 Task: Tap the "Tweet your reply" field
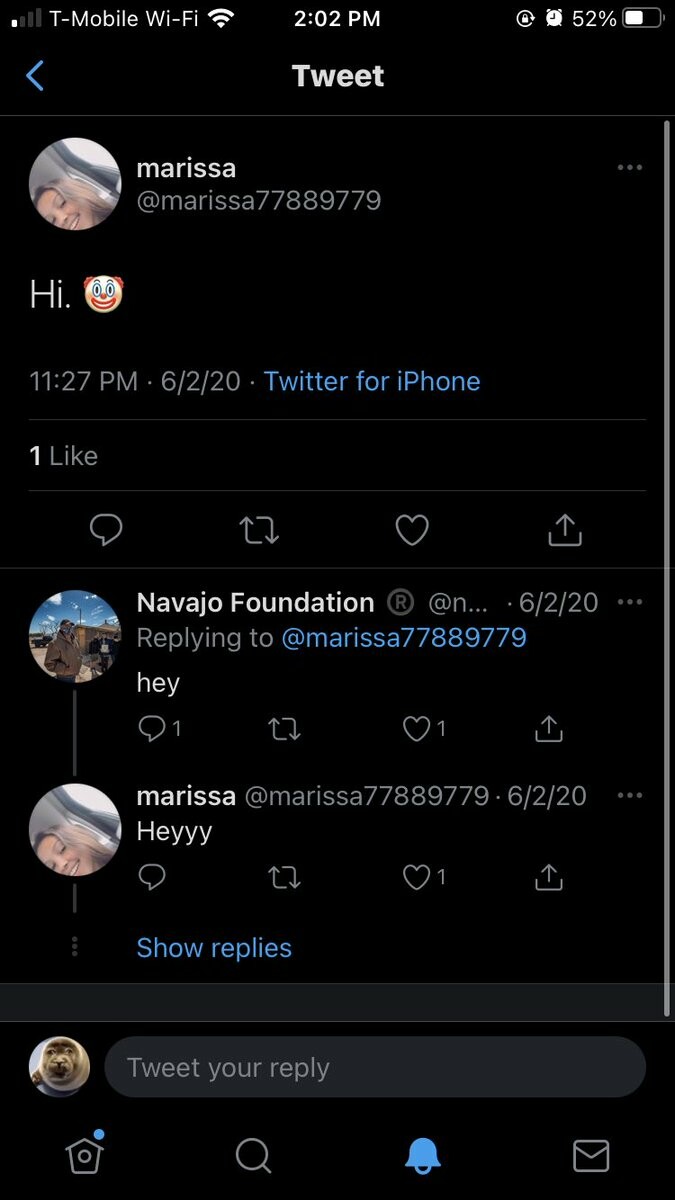375,1067
